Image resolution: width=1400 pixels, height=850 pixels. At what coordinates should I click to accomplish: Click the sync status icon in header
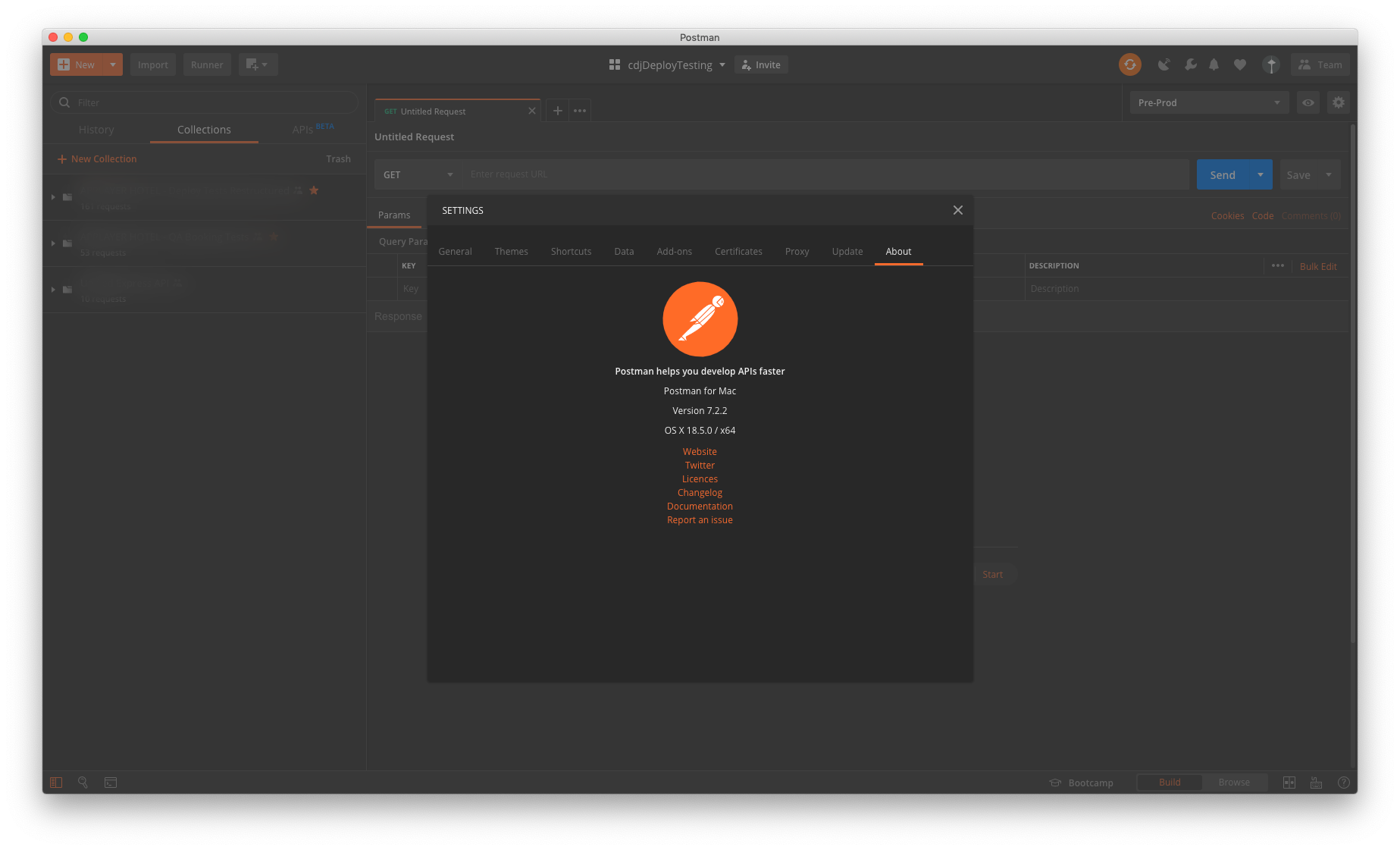1130,64
